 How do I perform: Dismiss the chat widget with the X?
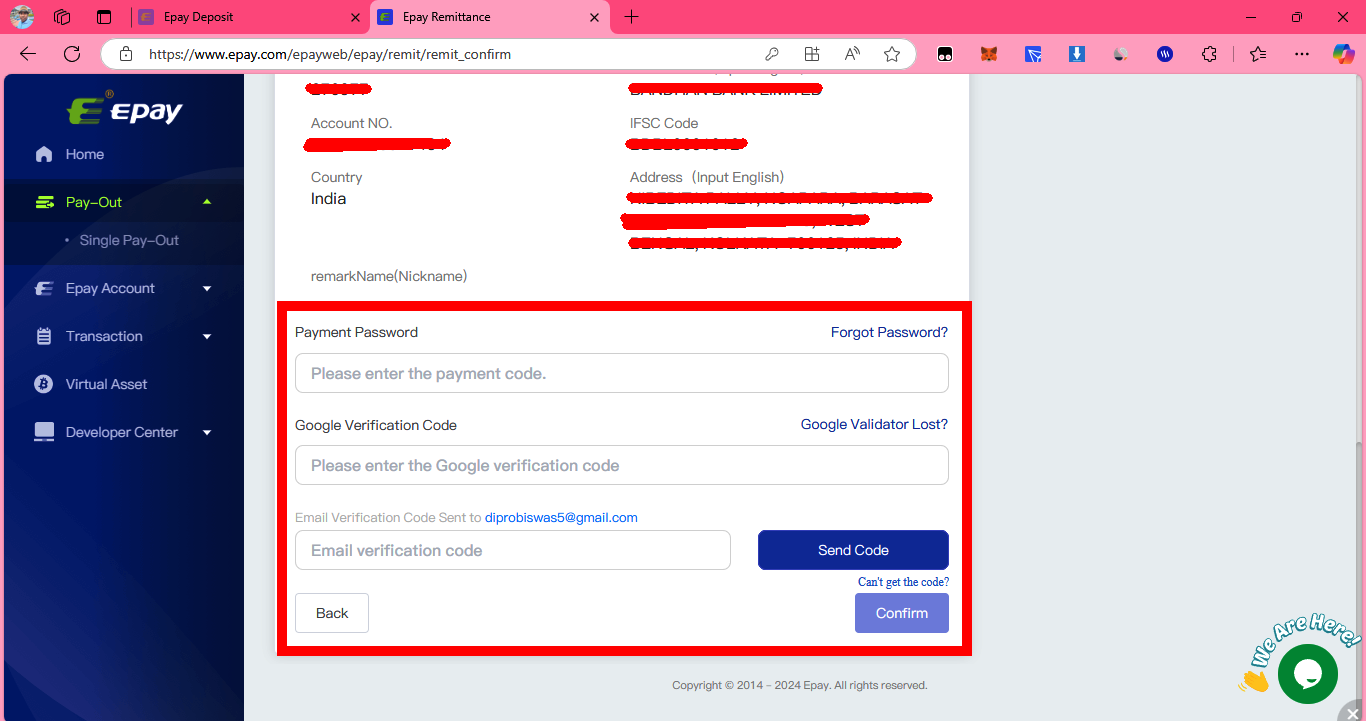point(1352,713)
